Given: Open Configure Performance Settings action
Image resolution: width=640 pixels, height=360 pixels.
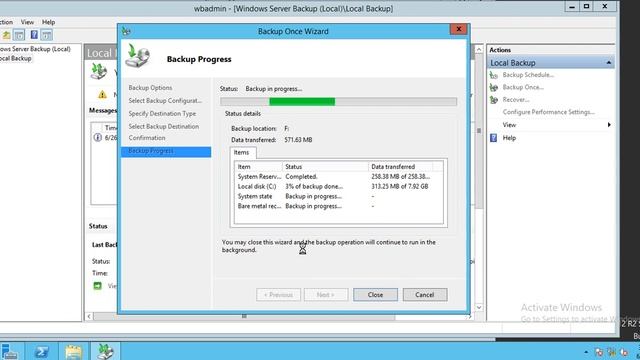Looking at the screenshot, I should pos(549,112).
